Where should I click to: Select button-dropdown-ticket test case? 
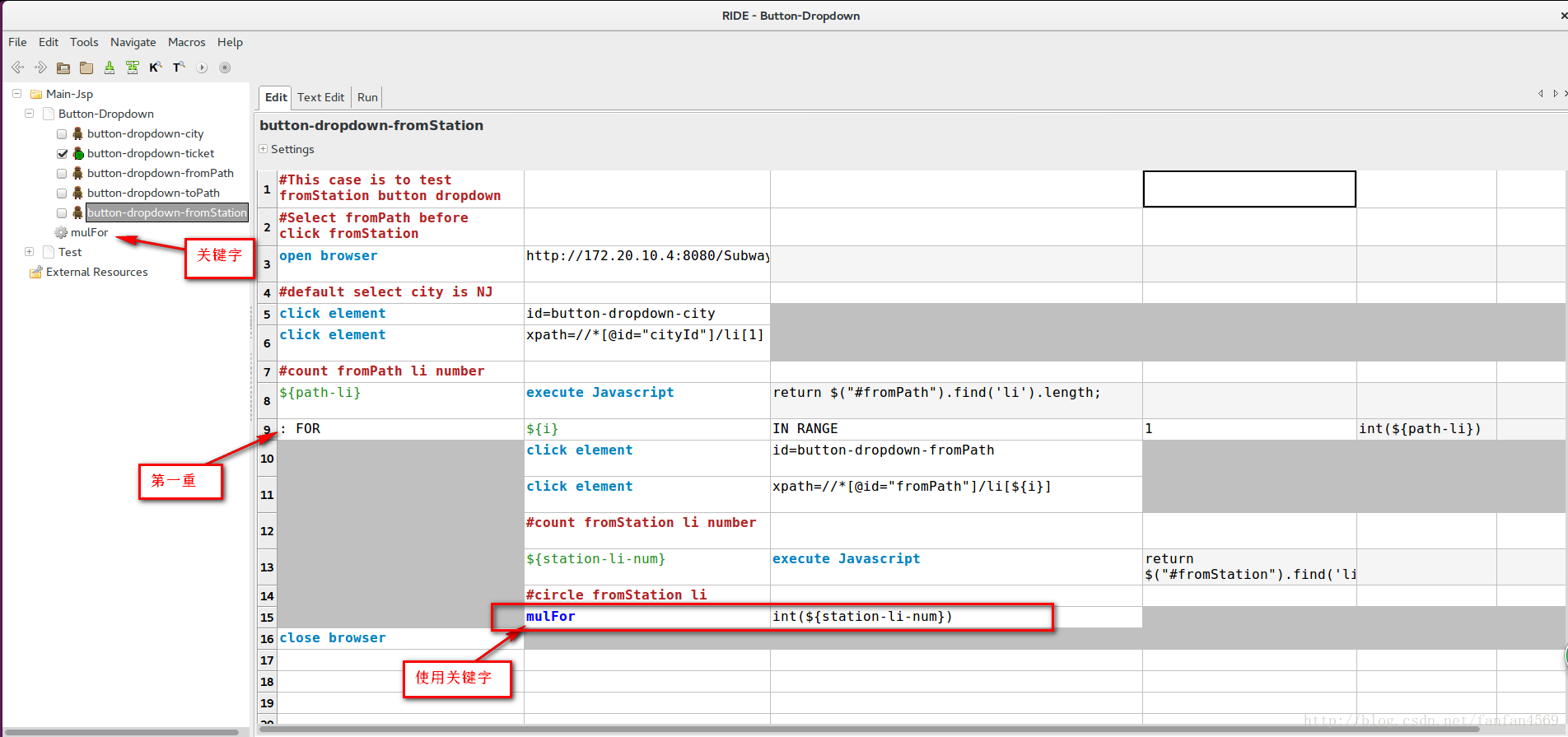pos(151,153)
